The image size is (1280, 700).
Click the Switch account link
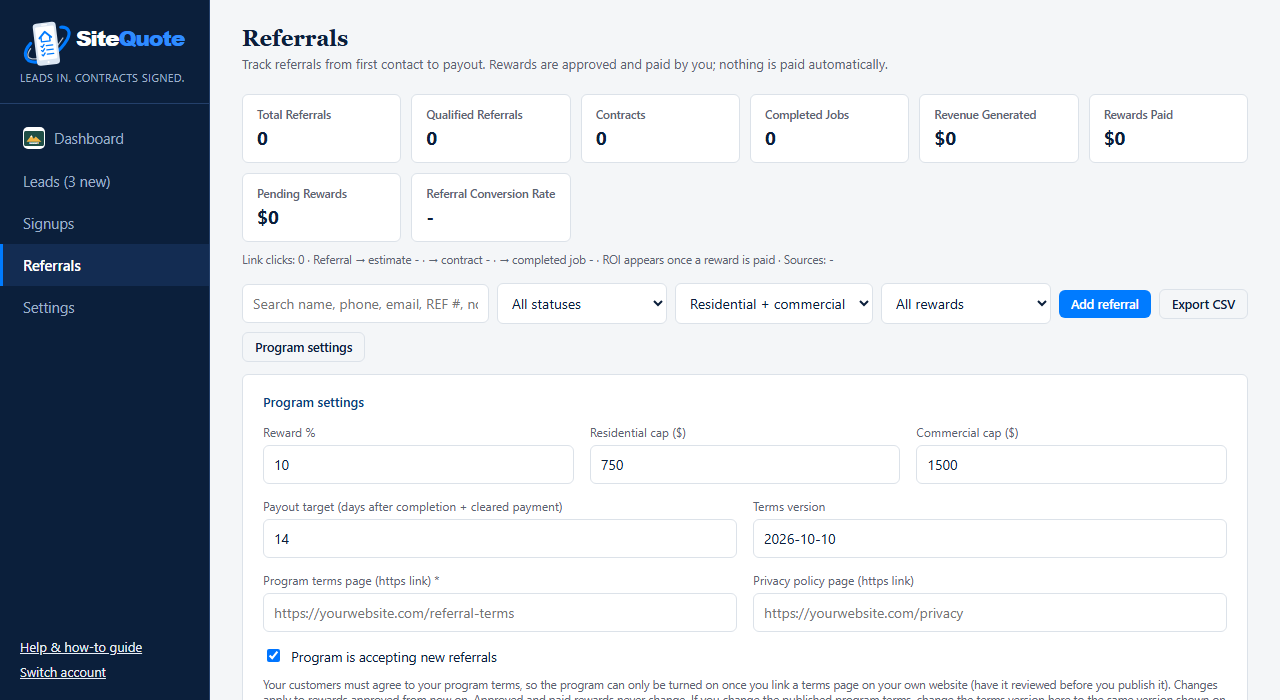63,672
